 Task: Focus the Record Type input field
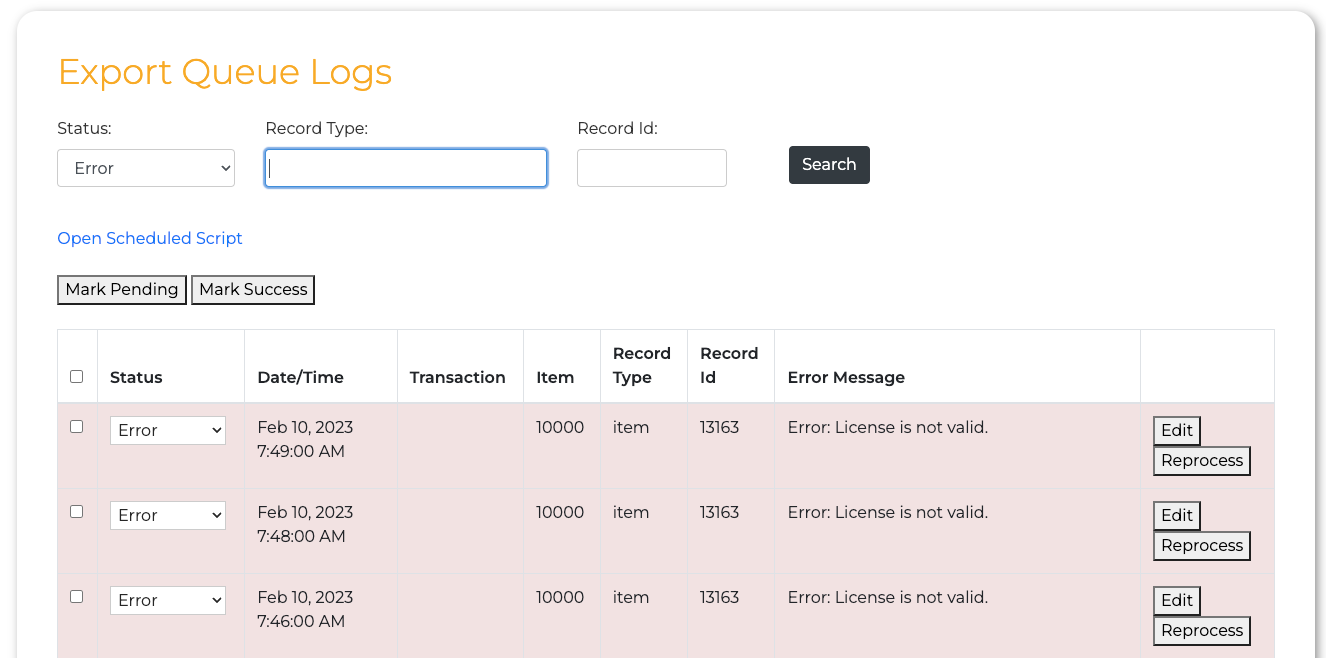click(x=405, y=168)
